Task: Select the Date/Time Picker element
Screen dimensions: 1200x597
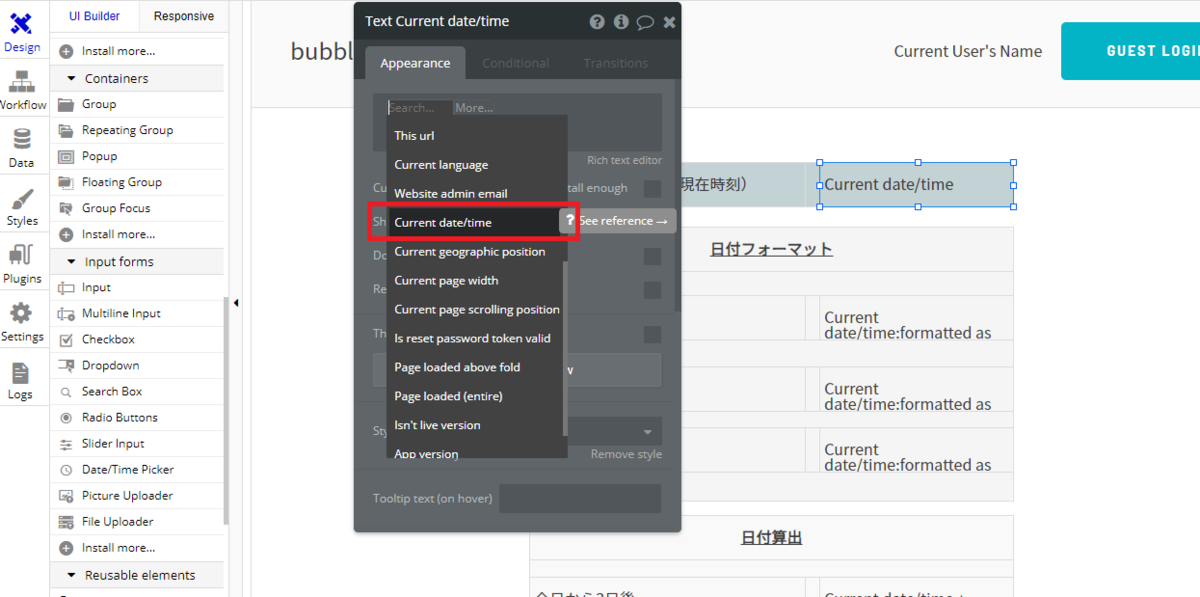Action: coord(138,469)
